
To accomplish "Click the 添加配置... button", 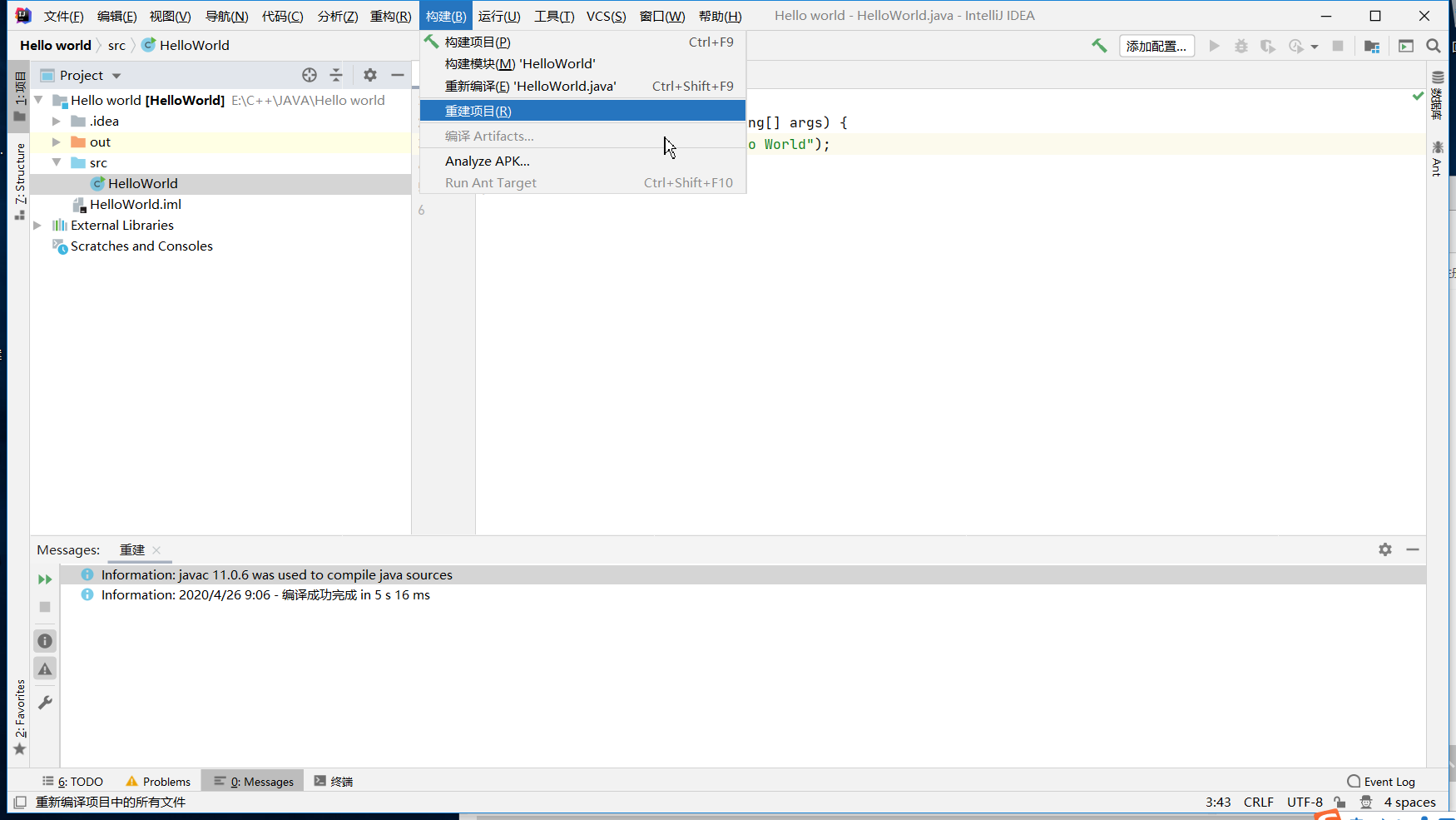I will [x=1156, y=46].
